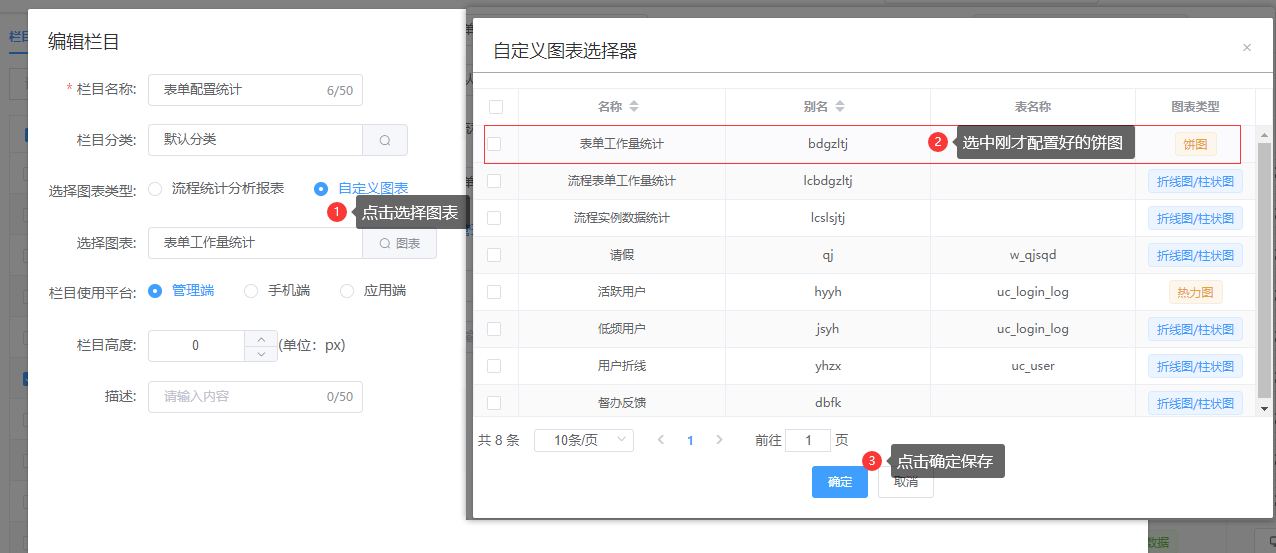Click the table's vertical scrollbar down arrow

(x=1264, y=408)
